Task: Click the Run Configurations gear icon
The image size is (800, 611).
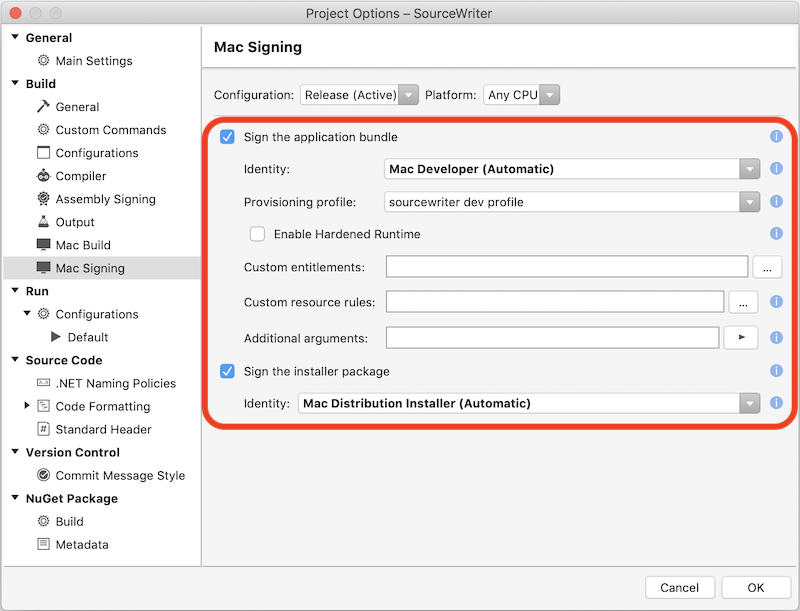Action: pyautogui.click(x=43, y=314)
